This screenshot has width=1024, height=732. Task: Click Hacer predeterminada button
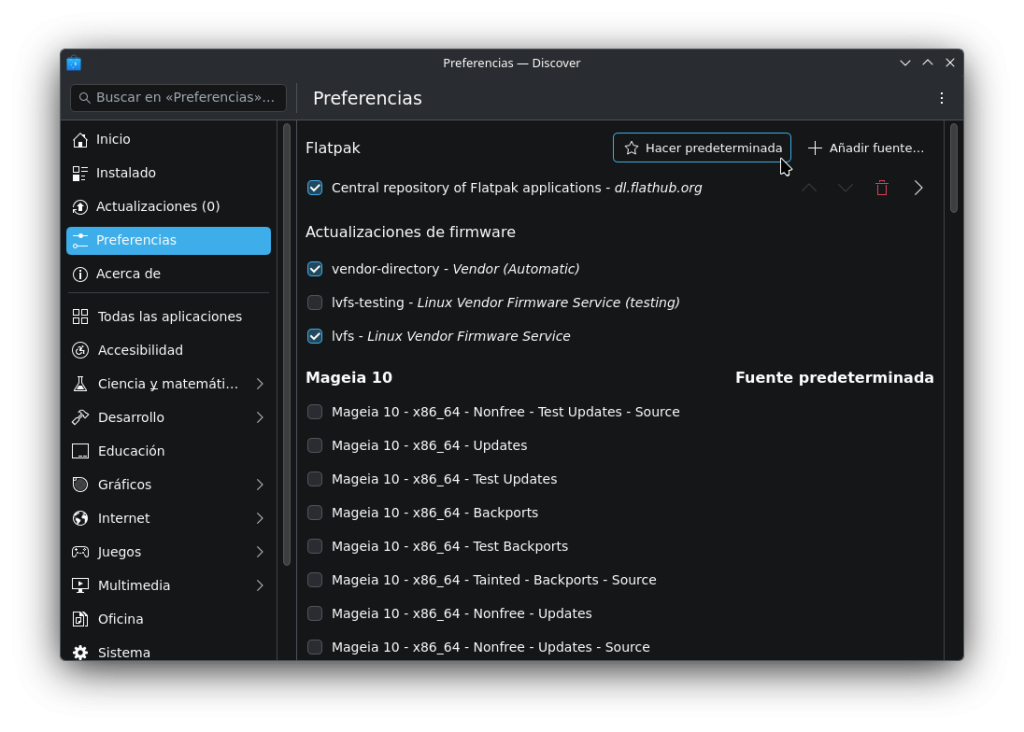point(702,148)
